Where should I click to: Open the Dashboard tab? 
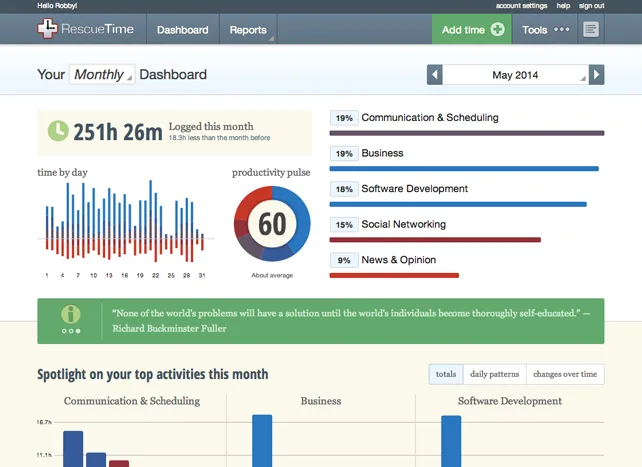[x=183, y=29]
